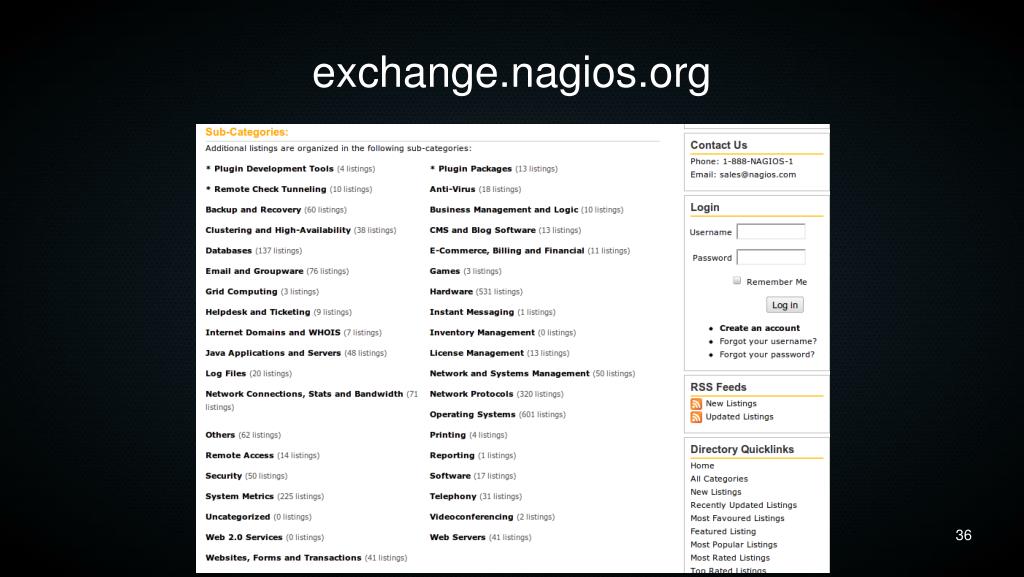Viewport: 1024px width, 577px height.
Task: Focus the Password input field
Action: coord(771,257)
